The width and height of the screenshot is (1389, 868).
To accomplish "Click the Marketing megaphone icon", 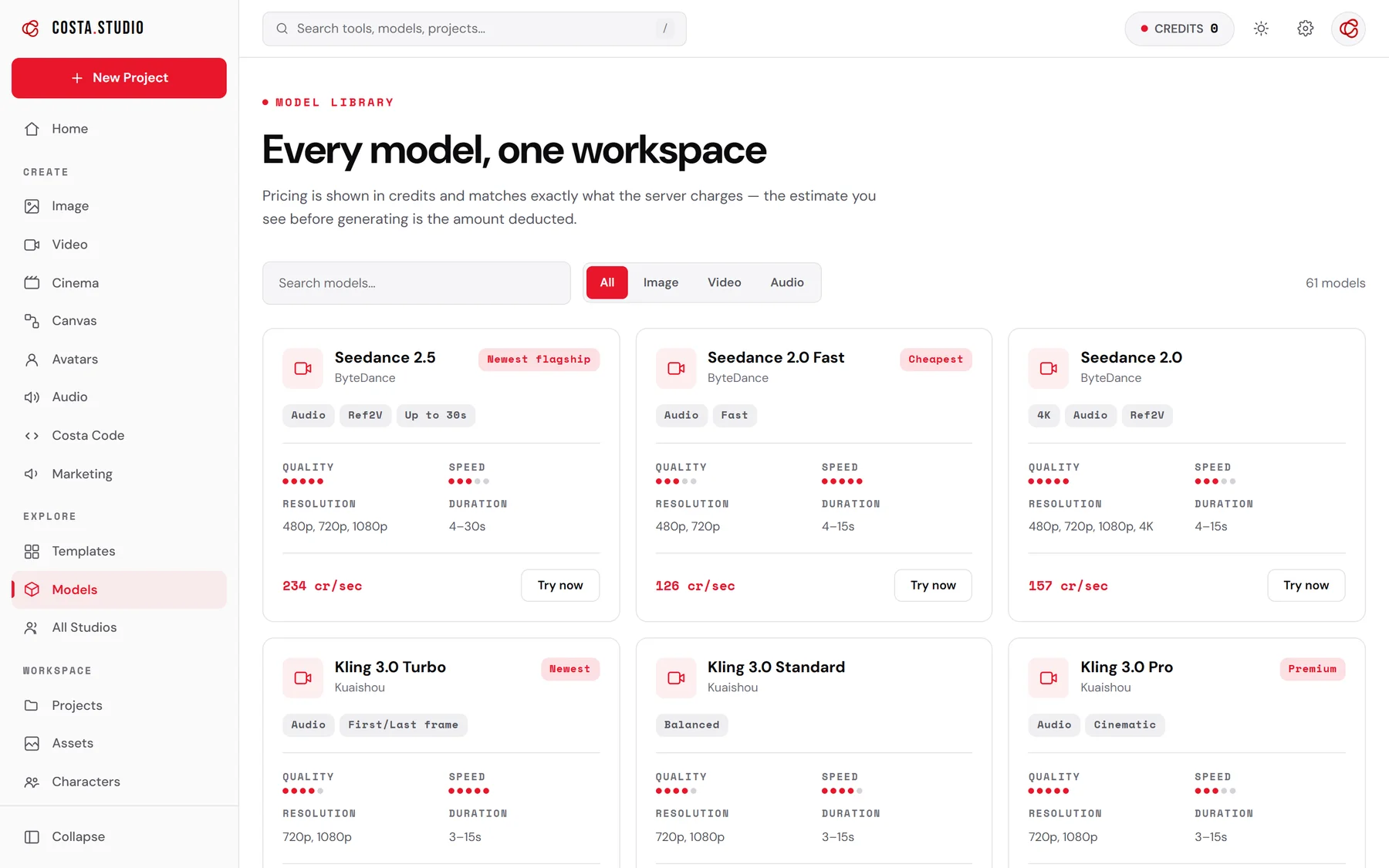I will point(32,474).
